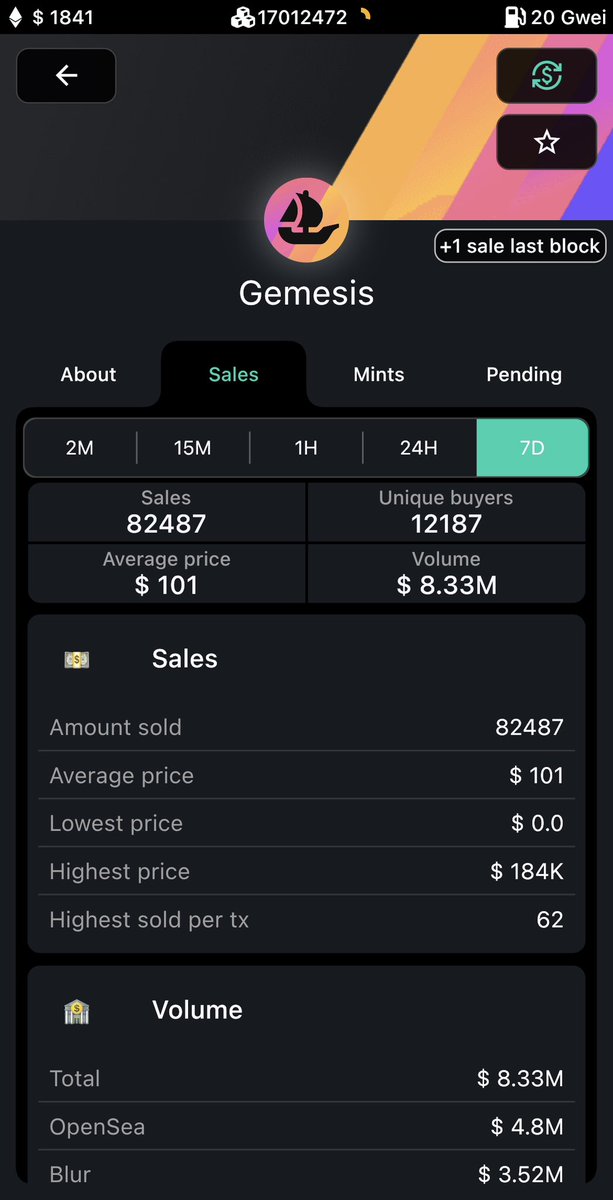Viewport: 613px width, 1200px height.
Task: Tap the bank building Volume icon
Action: coord(77,1011)
